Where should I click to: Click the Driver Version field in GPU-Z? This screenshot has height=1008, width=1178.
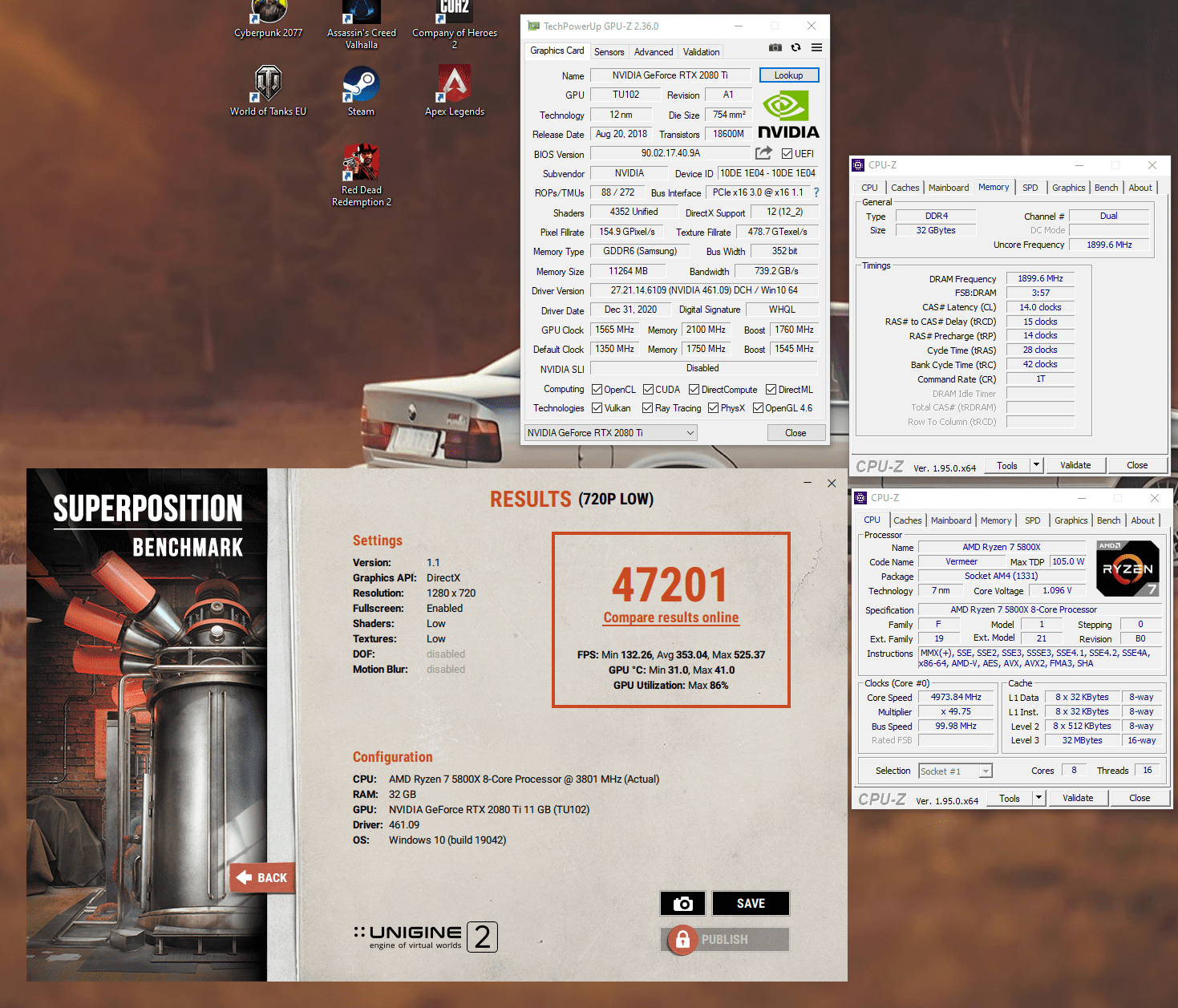(704, 290)
